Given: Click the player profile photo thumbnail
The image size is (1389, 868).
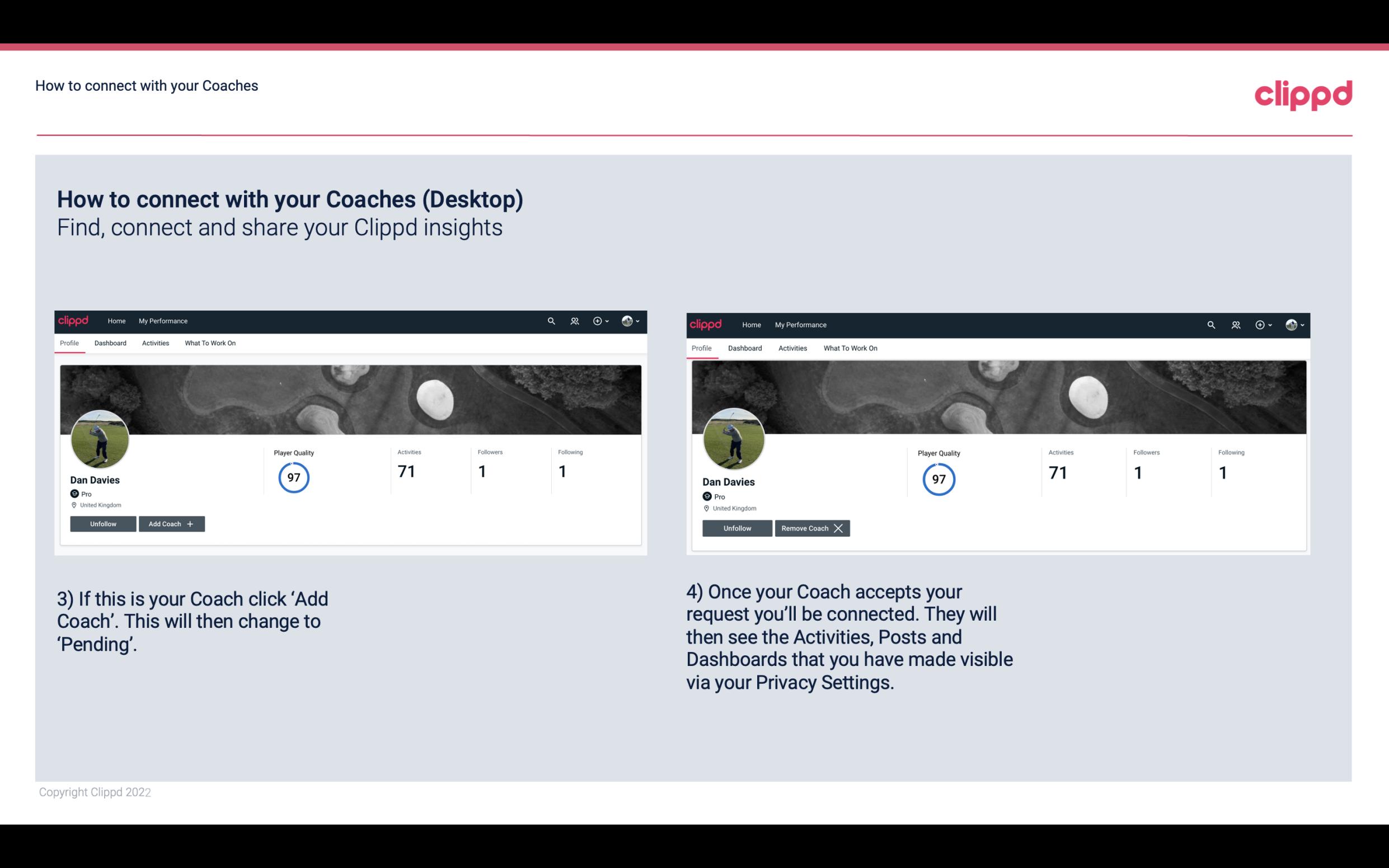Looking at the screenshot, I should coord(99,437).
